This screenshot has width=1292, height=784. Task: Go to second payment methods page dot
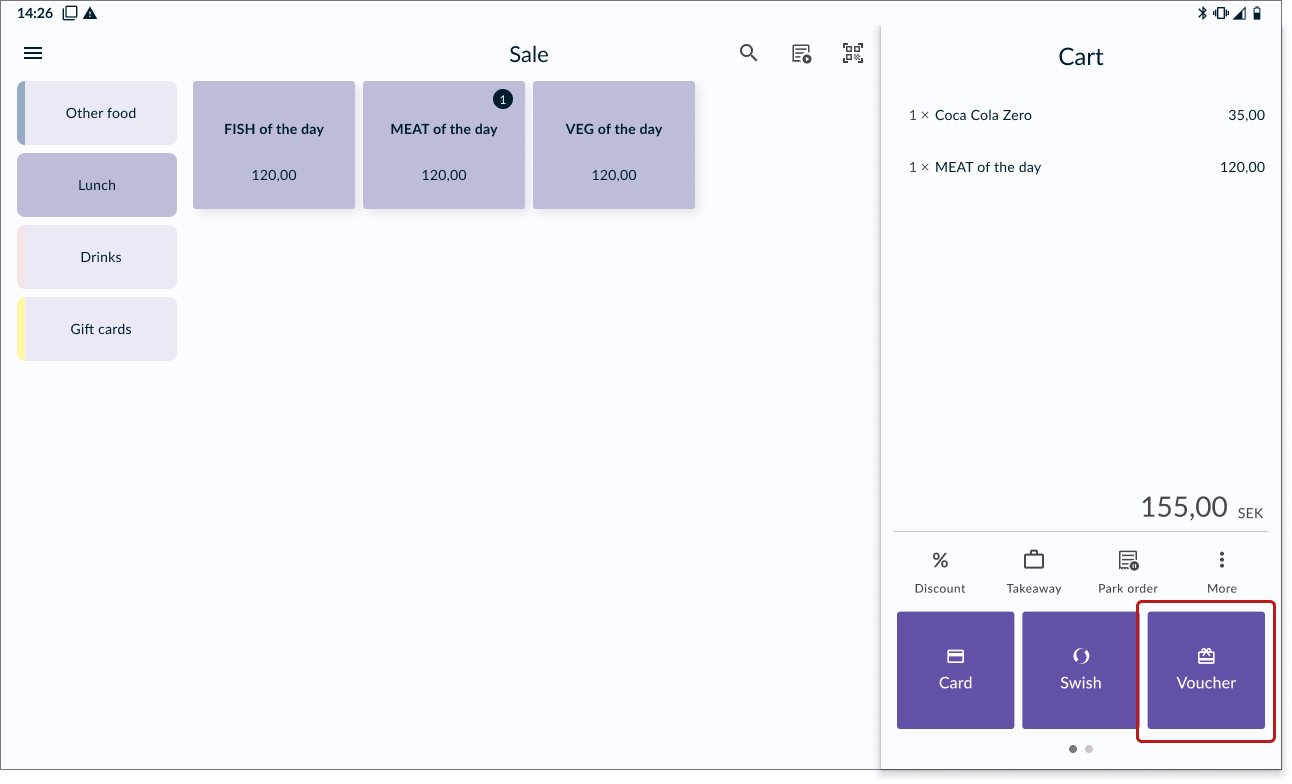point(1089,748)
